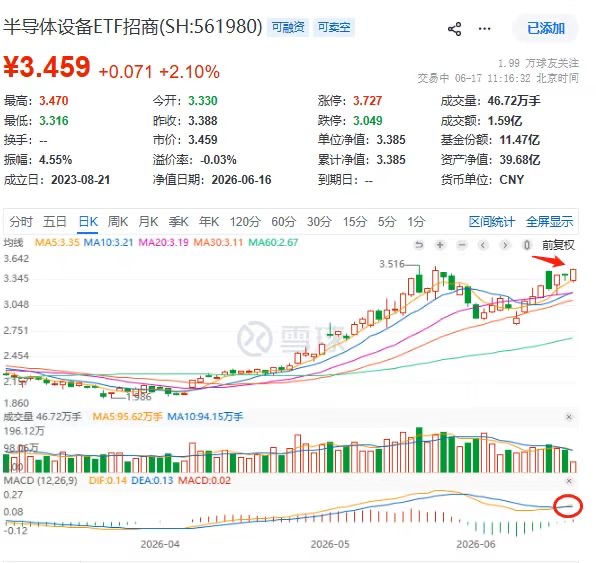Click the 均线 moving average label
Screen dimensions: 596x563
13,242
